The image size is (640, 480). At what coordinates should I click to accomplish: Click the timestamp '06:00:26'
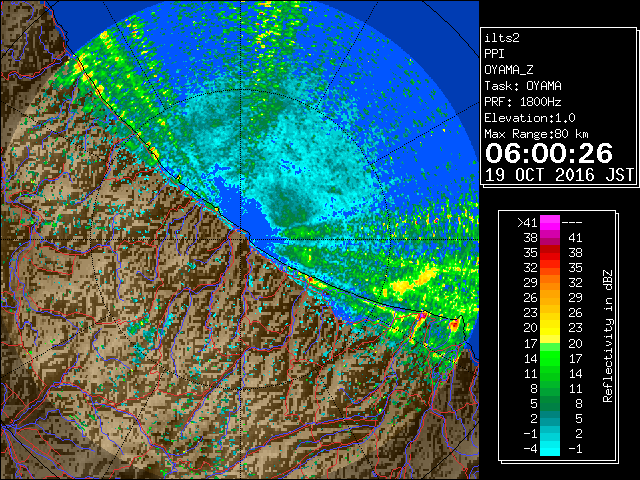point(549,153)
